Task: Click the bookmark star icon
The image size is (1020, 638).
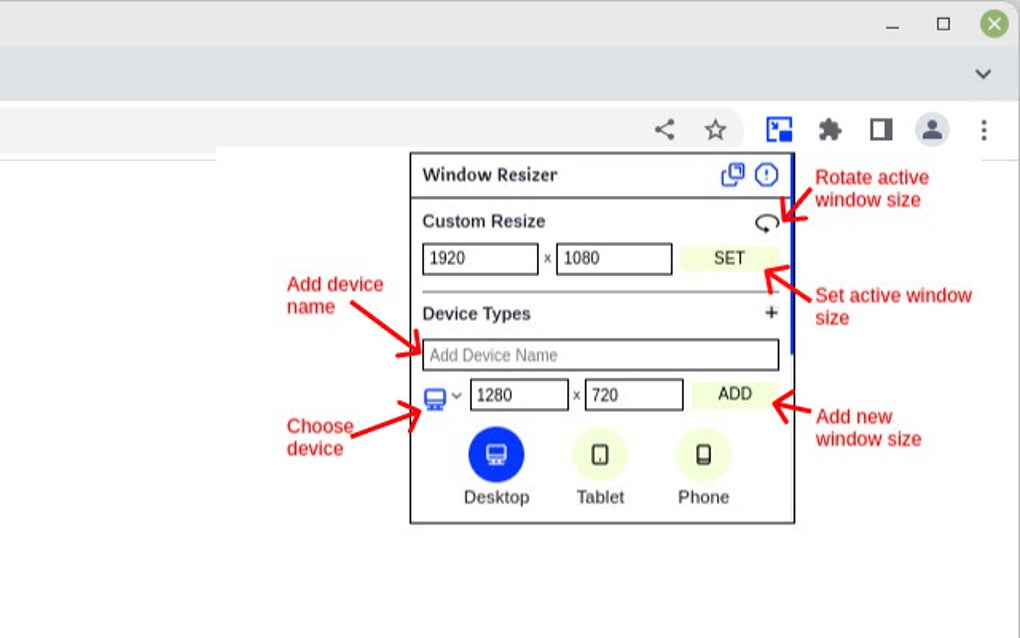Action: pyautogui.click(x=714, y=128)
